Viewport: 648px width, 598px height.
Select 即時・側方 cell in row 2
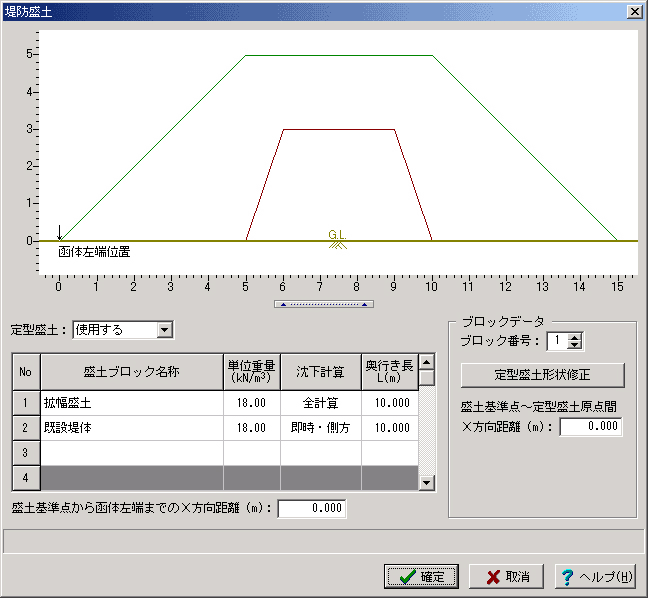coord(321,428)
